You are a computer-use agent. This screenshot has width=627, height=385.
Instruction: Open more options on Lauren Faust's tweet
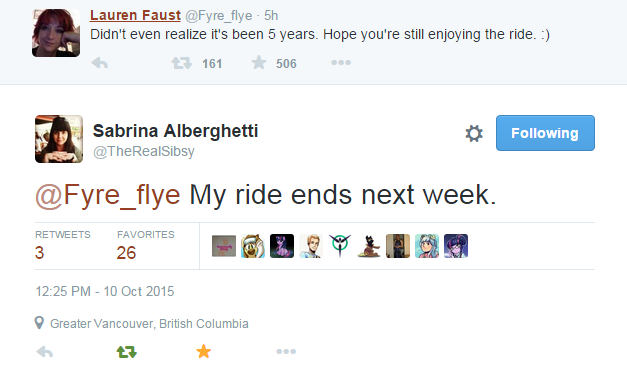[341, 62]
